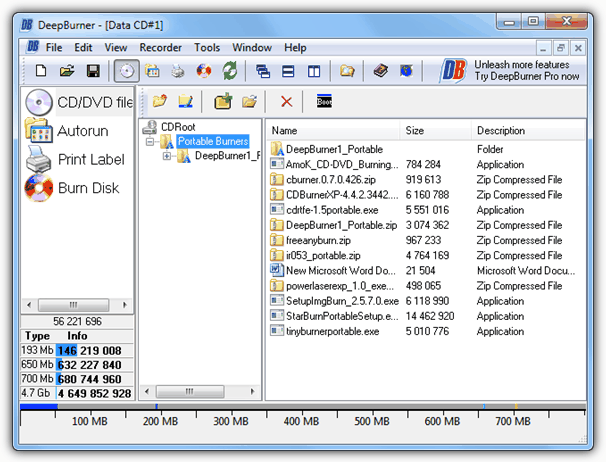This screenshot has width=606, height=462.
Task: Click the cascade windows toolbar icon
Action: pyautogui.click(x=263, y=71)
